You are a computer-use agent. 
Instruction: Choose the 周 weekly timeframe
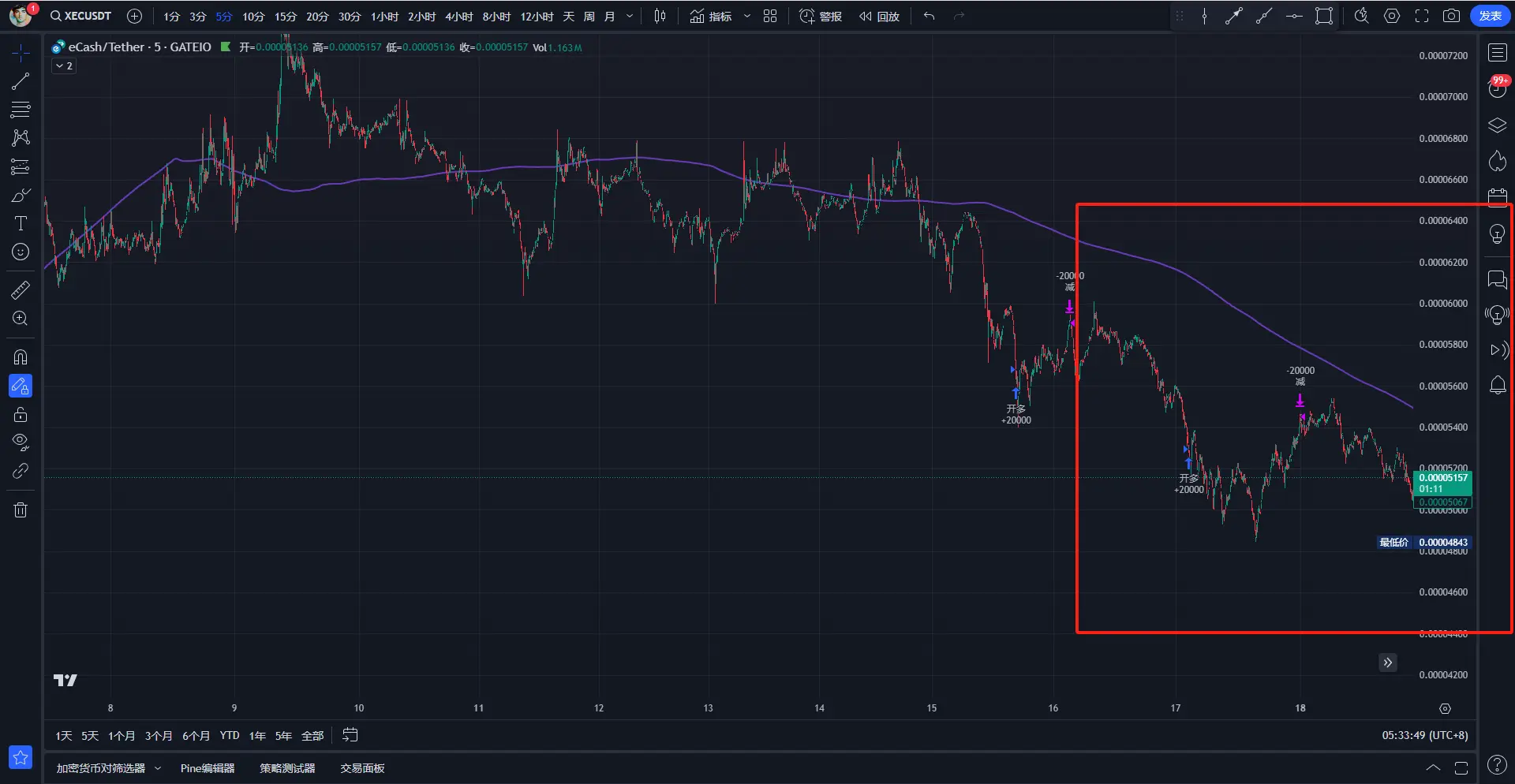click(589, 17)
